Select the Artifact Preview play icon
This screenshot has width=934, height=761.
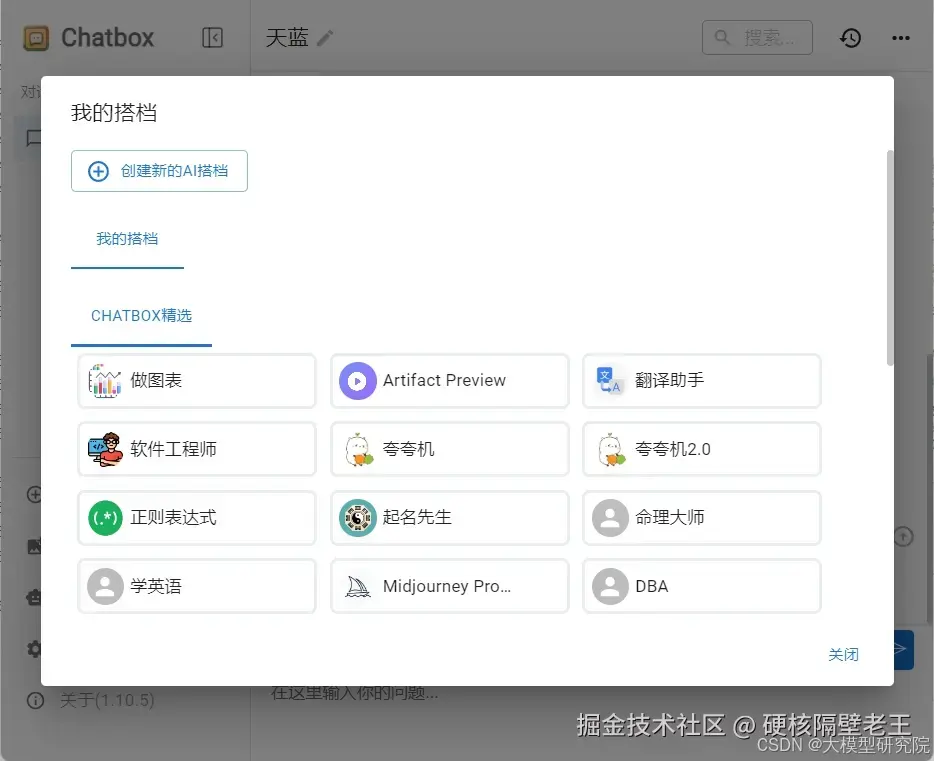pos(357,380)
